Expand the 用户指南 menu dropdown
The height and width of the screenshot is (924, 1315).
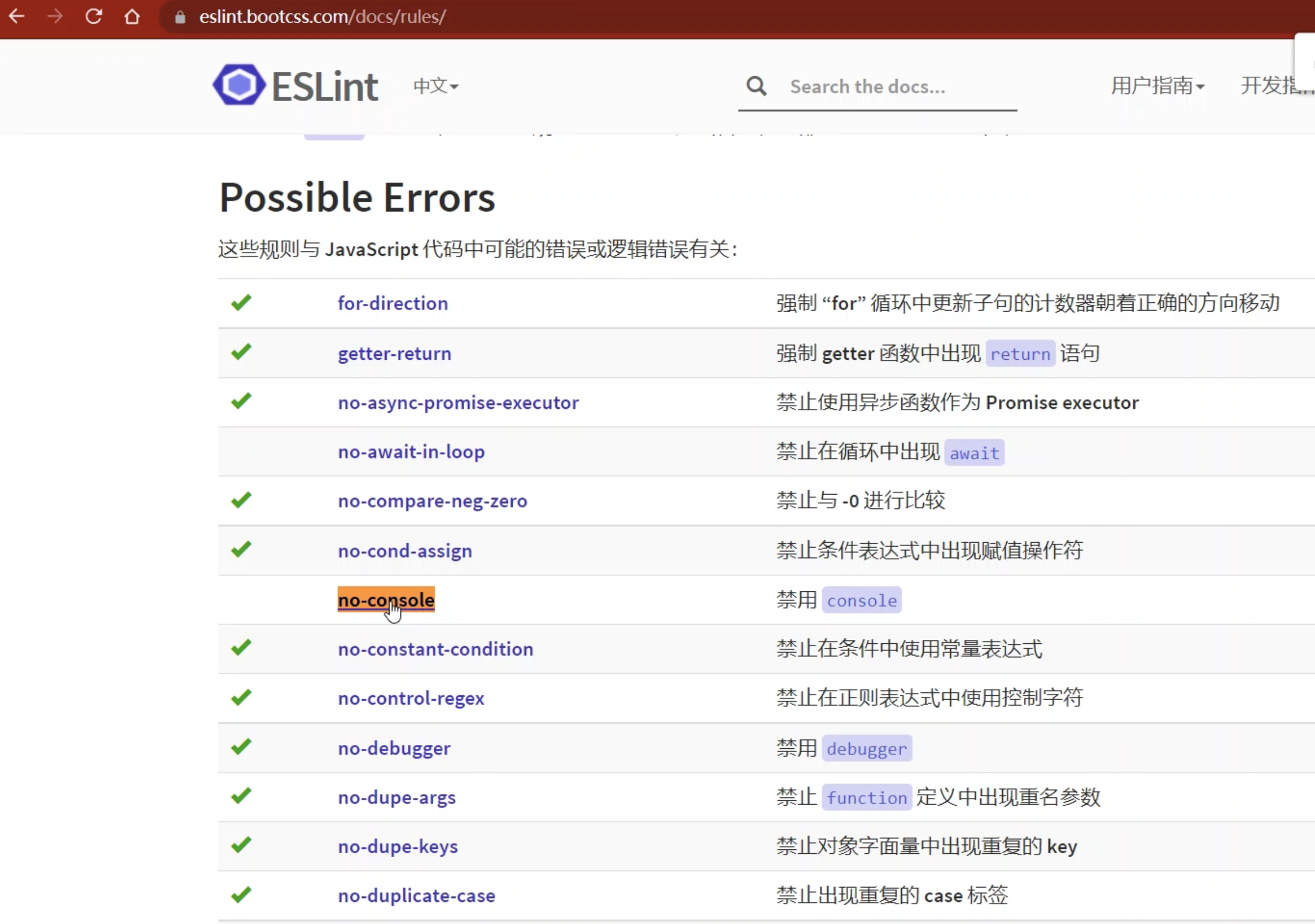(1157, 86)
